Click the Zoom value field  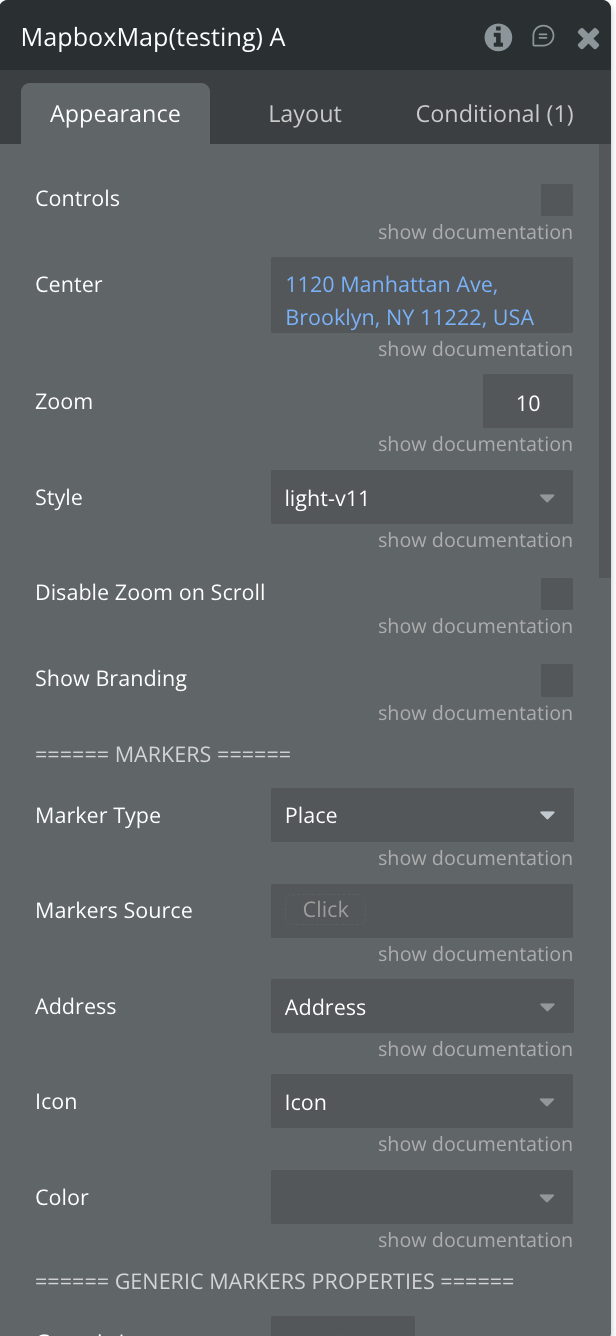[527, 403]
